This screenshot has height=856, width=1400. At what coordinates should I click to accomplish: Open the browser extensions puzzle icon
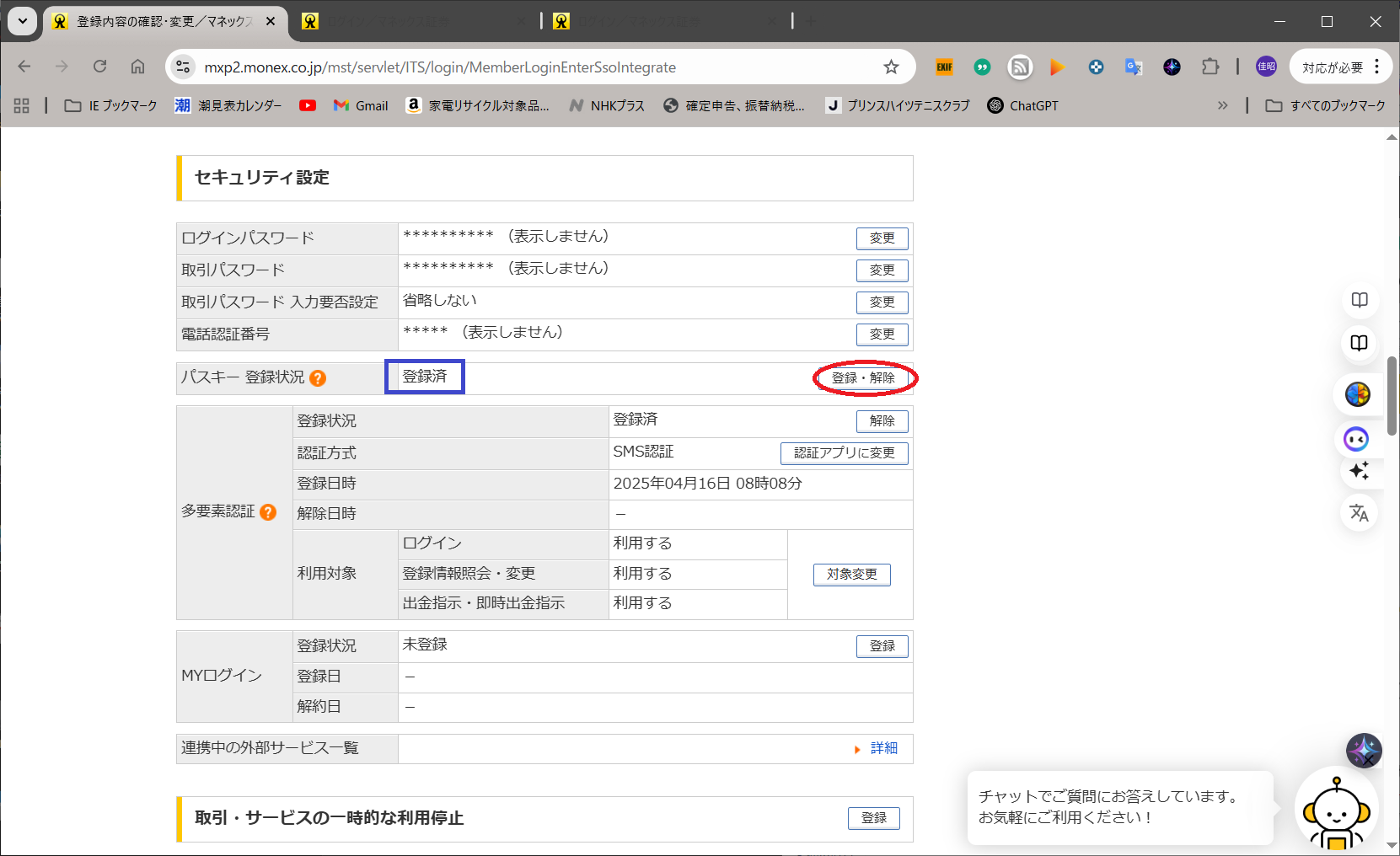[1210, 67]
